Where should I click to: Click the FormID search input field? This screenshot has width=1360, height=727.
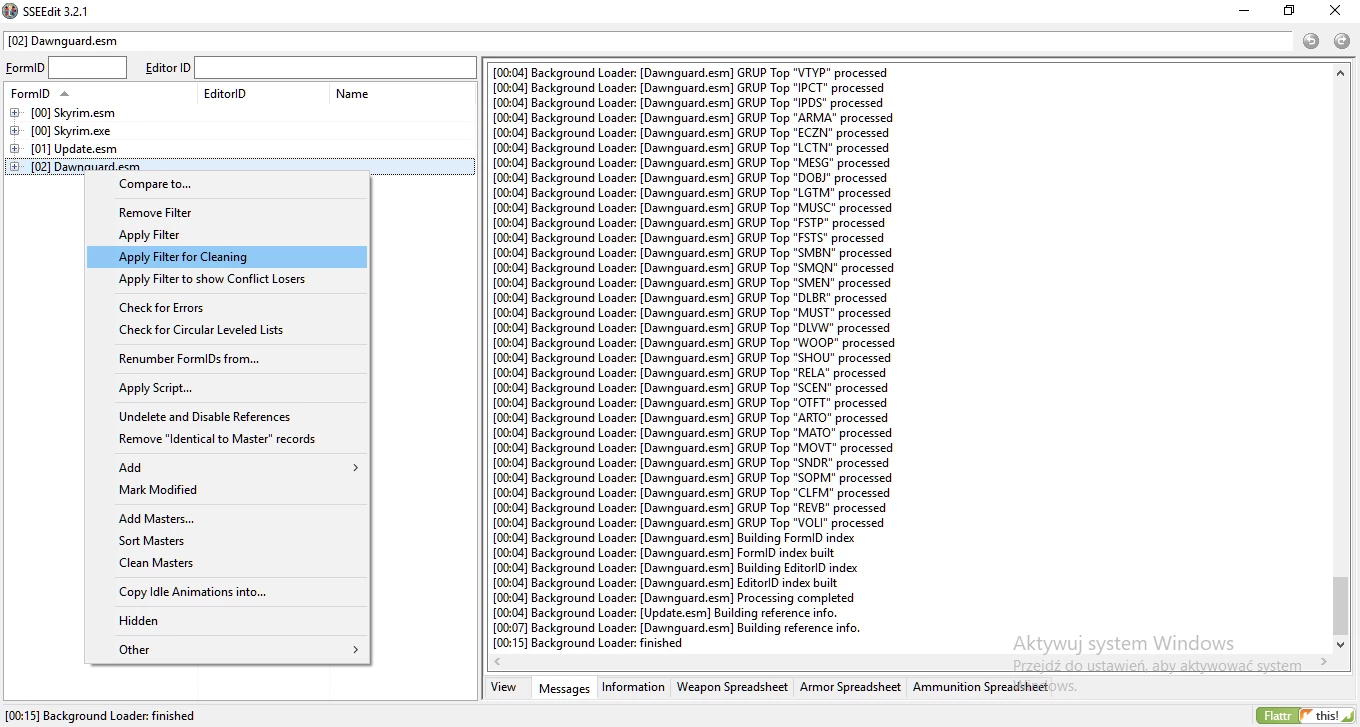[87, 68]
